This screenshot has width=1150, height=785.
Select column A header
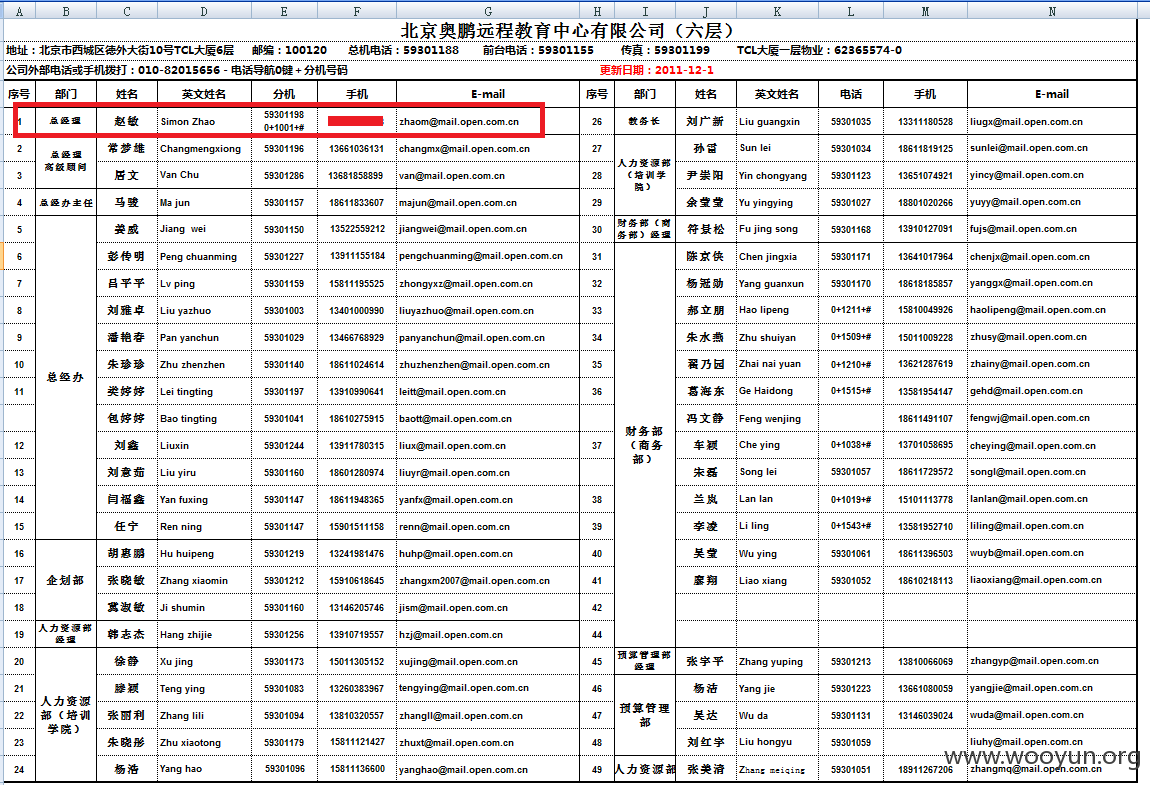click(19, 11)
